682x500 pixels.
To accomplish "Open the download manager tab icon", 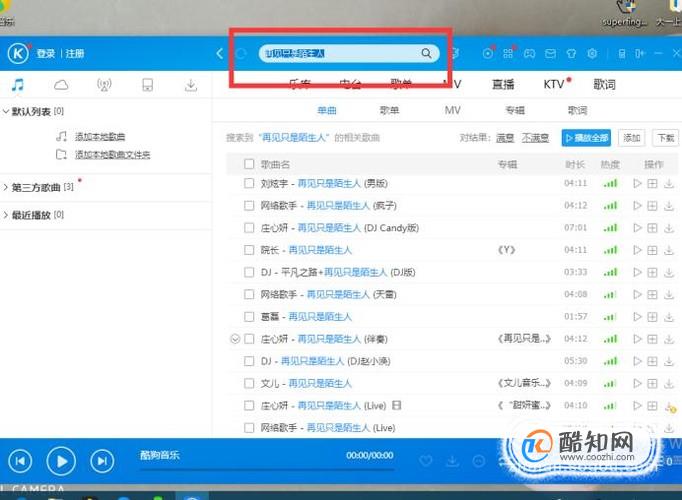I will coord(191,85).
